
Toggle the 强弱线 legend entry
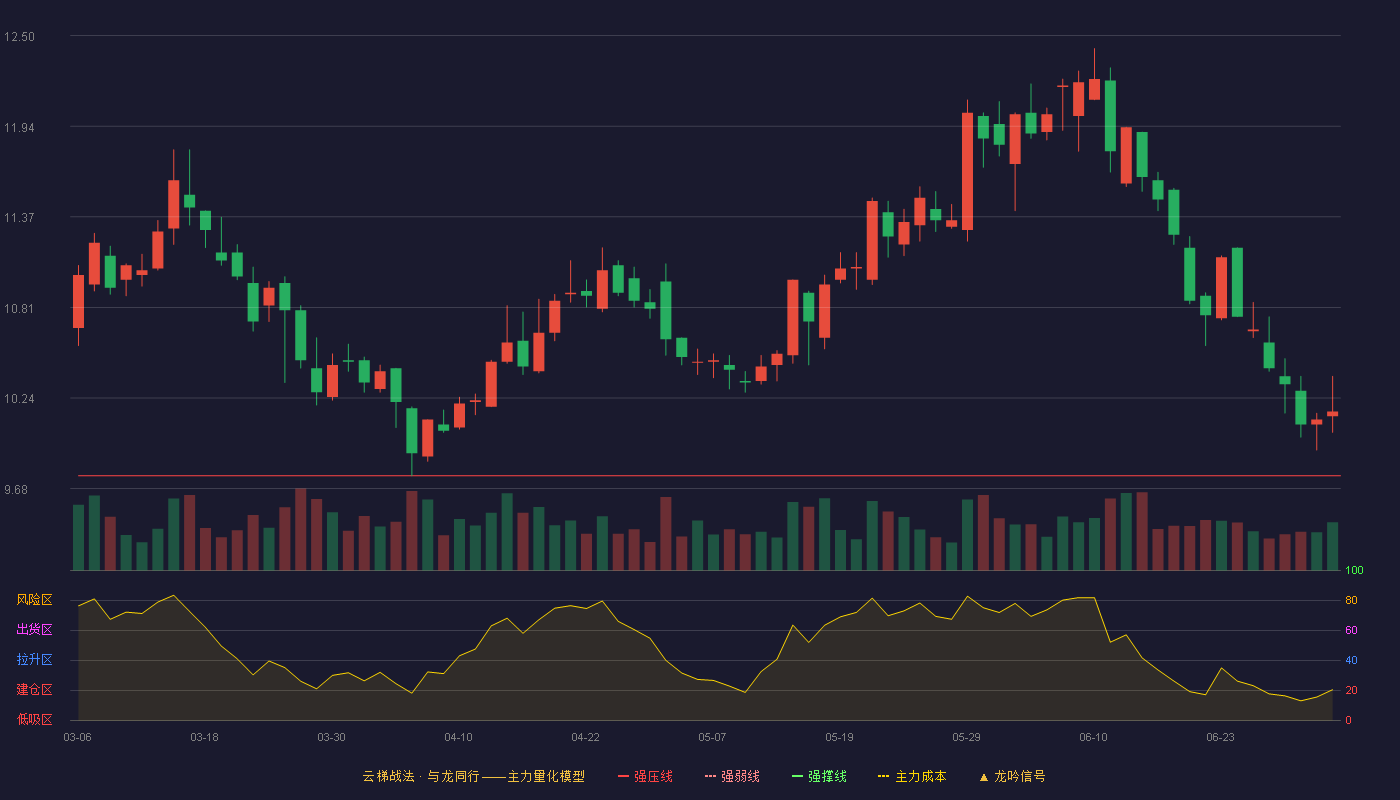(x=732, y=776)
